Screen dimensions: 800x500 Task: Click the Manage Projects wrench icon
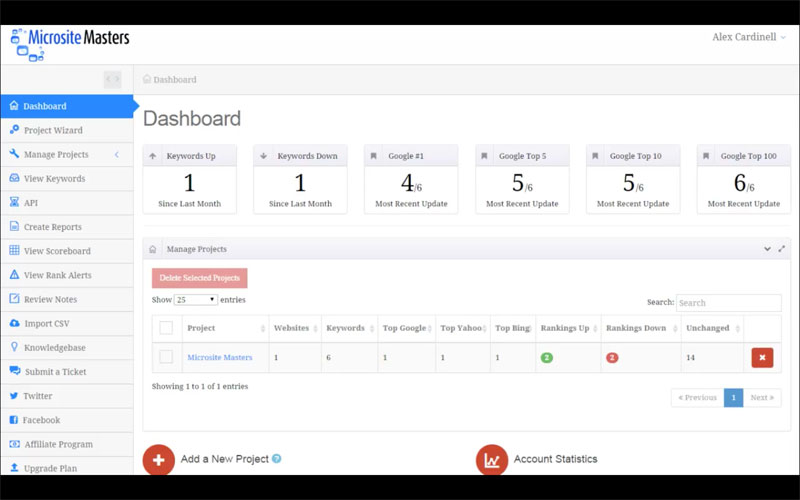coord(14,154)
